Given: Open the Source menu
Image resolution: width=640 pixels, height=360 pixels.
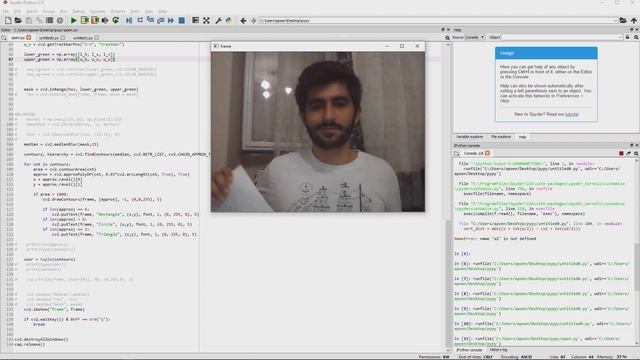Looking at the screenshot, I should [49, 11].
